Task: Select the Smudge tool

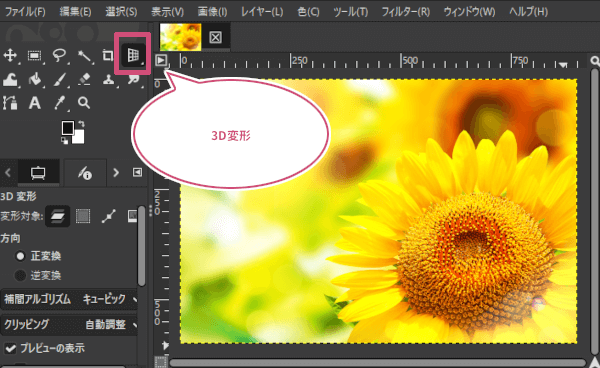Action: (134, 80)
